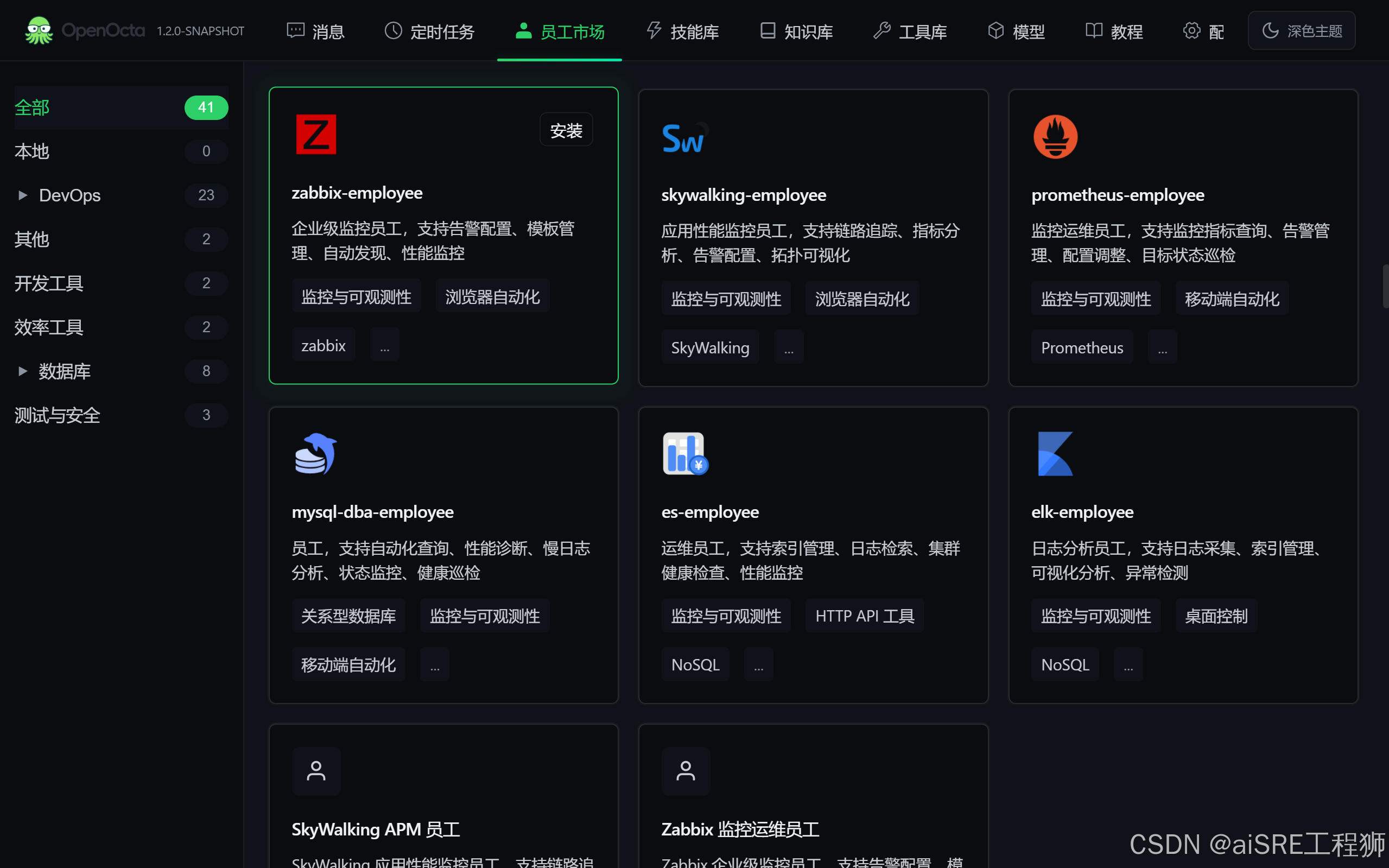Open the elk-employee card title

pos(1082,512)
